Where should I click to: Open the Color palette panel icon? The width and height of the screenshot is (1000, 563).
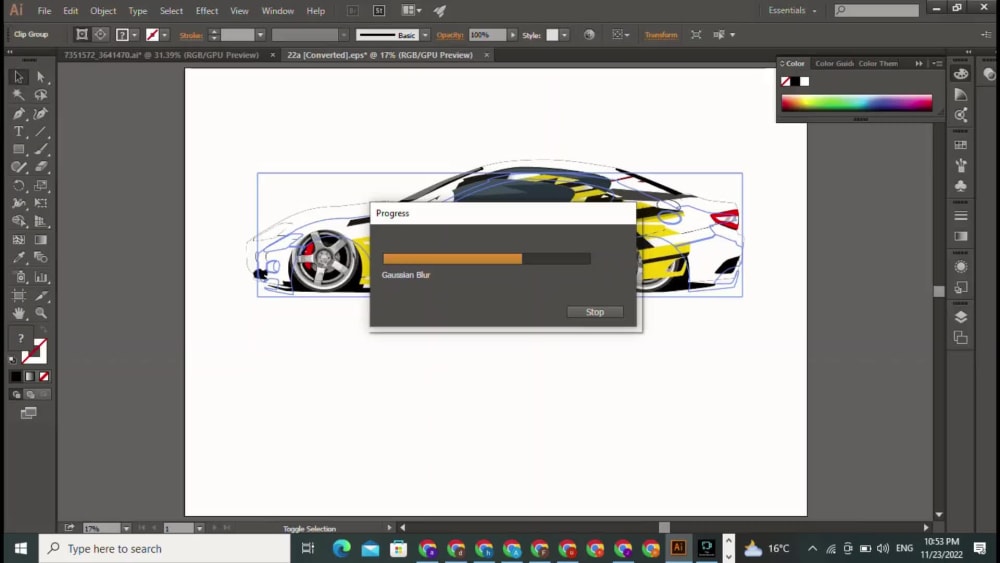[960, 74]
